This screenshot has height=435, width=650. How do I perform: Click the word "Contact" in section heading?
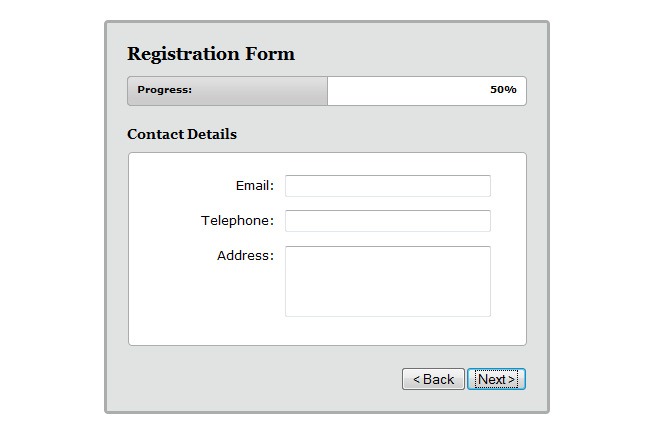tap(155, 134)
